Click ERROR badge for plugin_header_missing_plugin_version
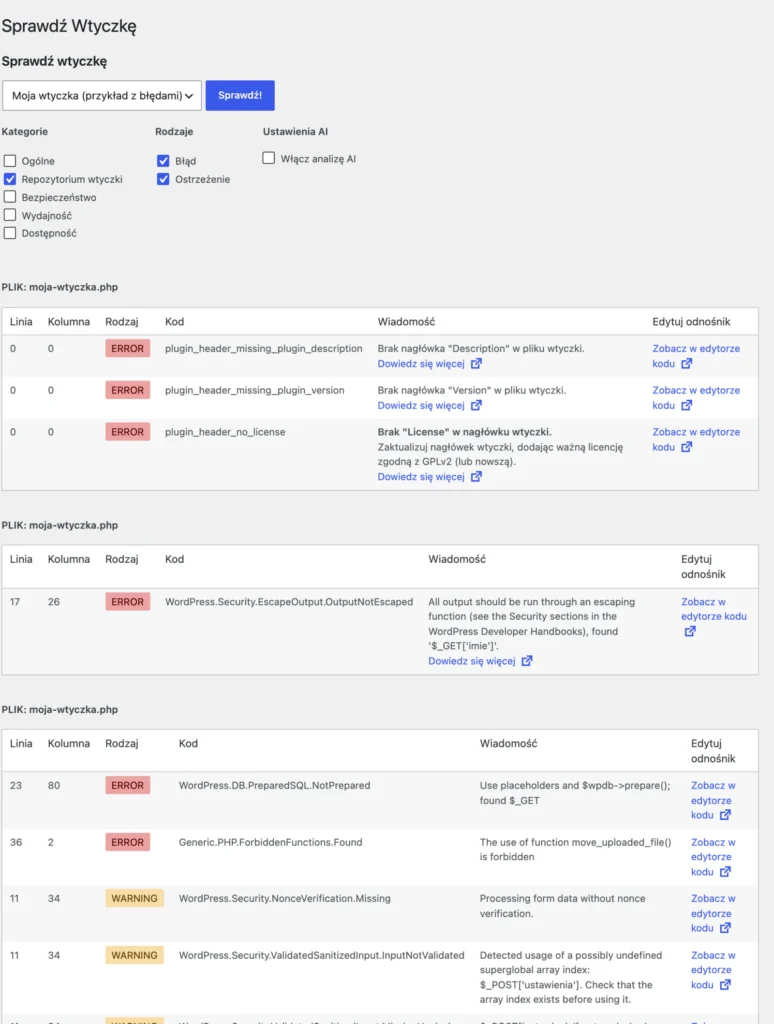The image size is (774, 1024). [127, 391]
